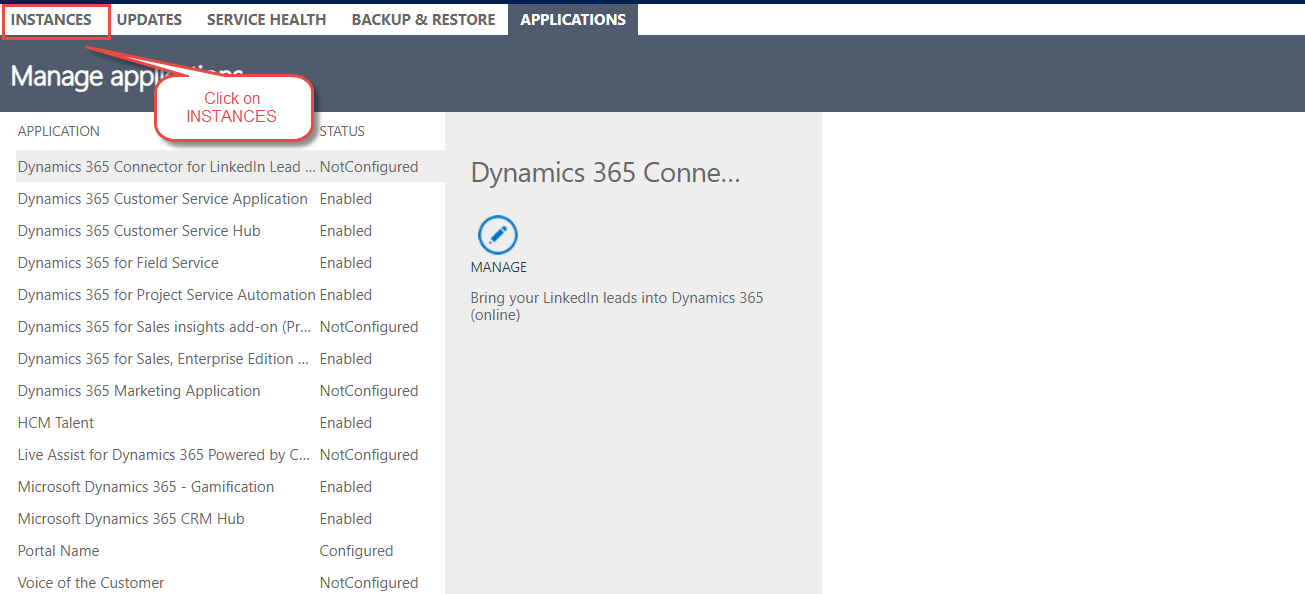Click Enabled status for HCM Talent
The width and height of the screenshot is (1305, 594).
coord(346,423)
